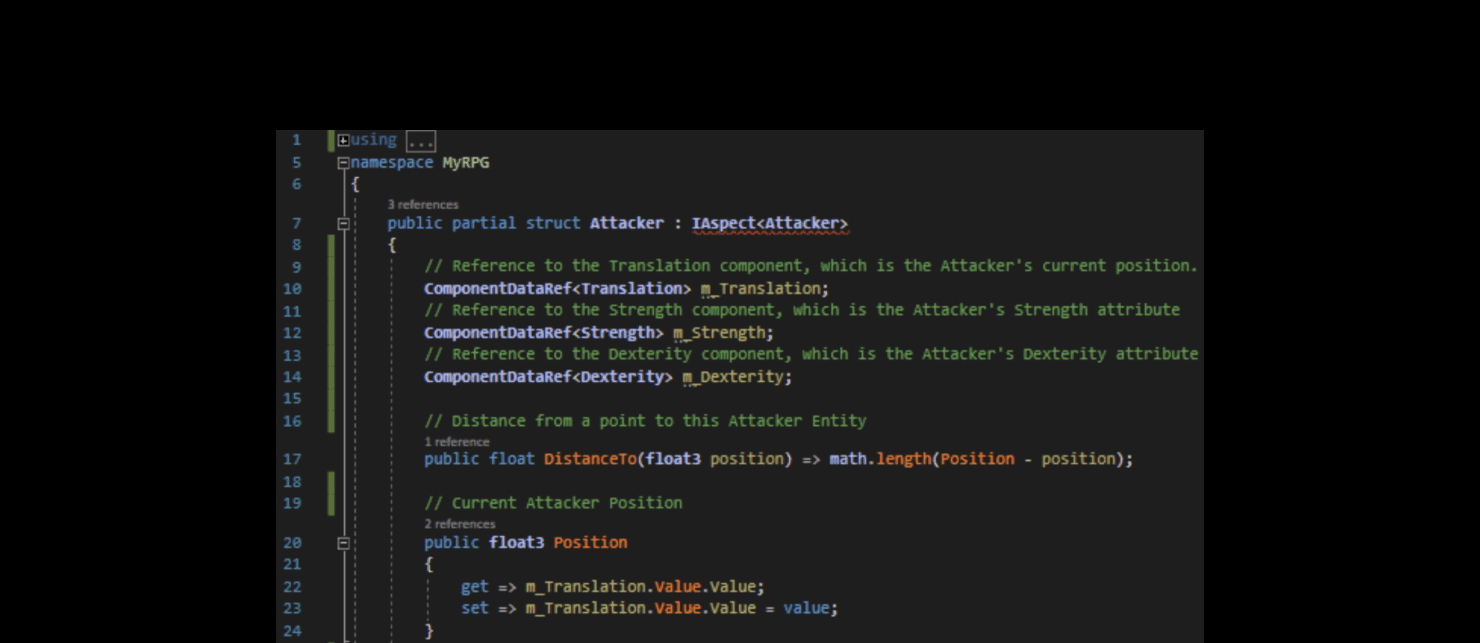Collapse the Attacker struct via its minus box
This screenshot has height=643, width=1480.
(342, 223)
